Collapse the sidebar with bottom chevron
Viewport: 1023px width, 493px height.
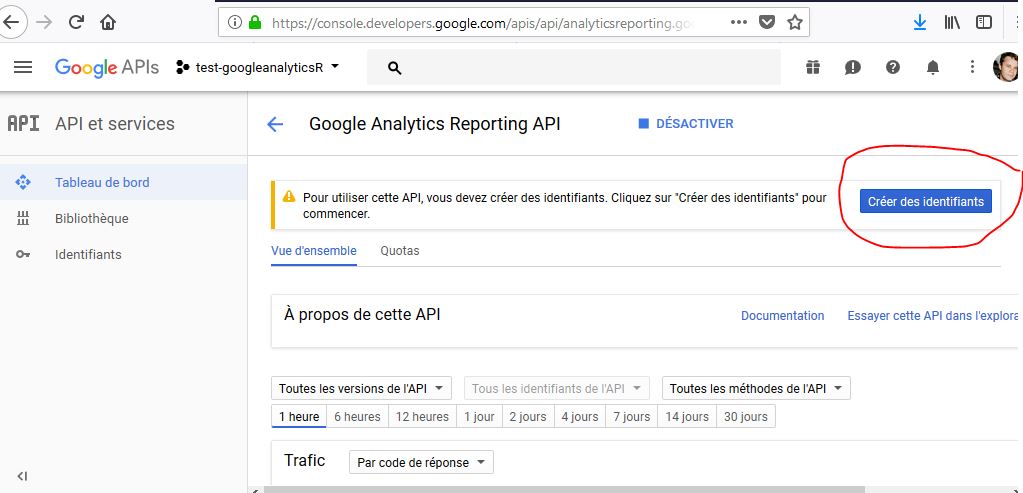(22, 476)
